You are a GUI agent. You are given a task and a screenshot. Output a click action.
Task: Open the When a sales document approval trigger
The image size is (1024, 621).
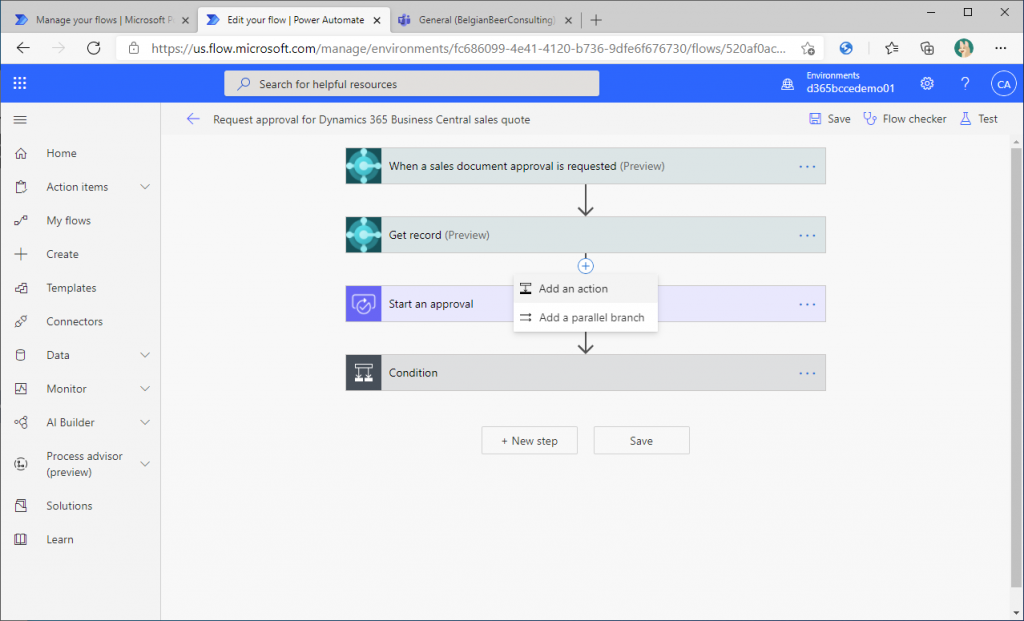point(585,166)
